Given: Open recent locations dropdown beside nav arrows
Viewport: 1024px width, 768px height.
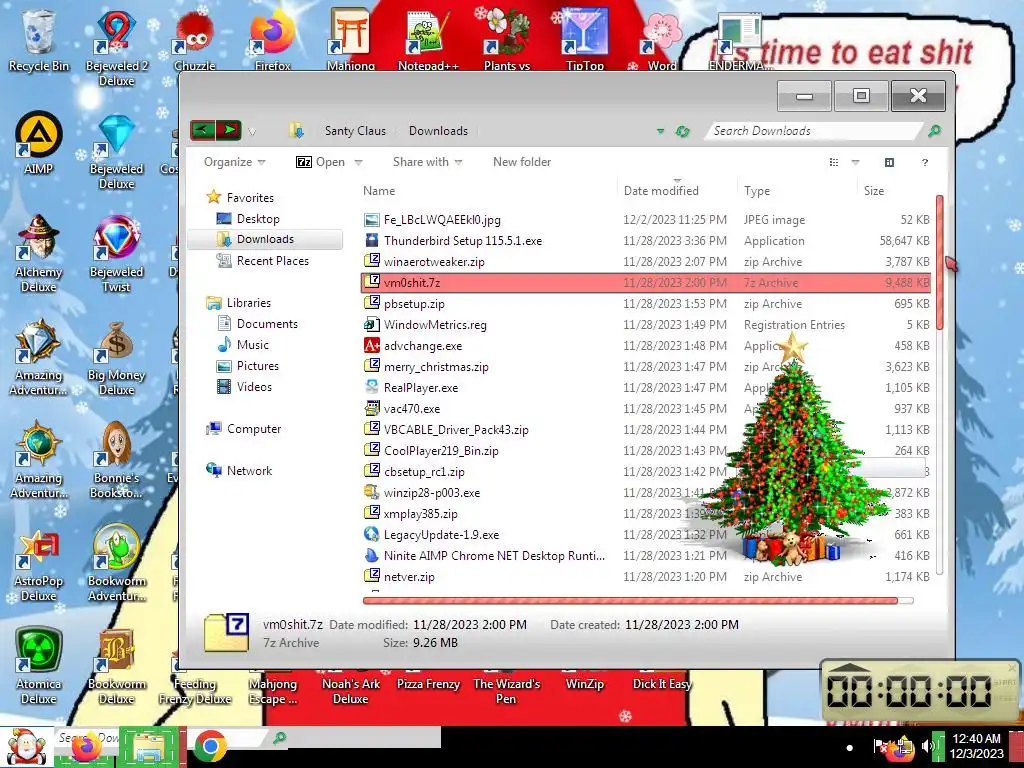Looking at the screenshot, I should [x=252, y=132].
